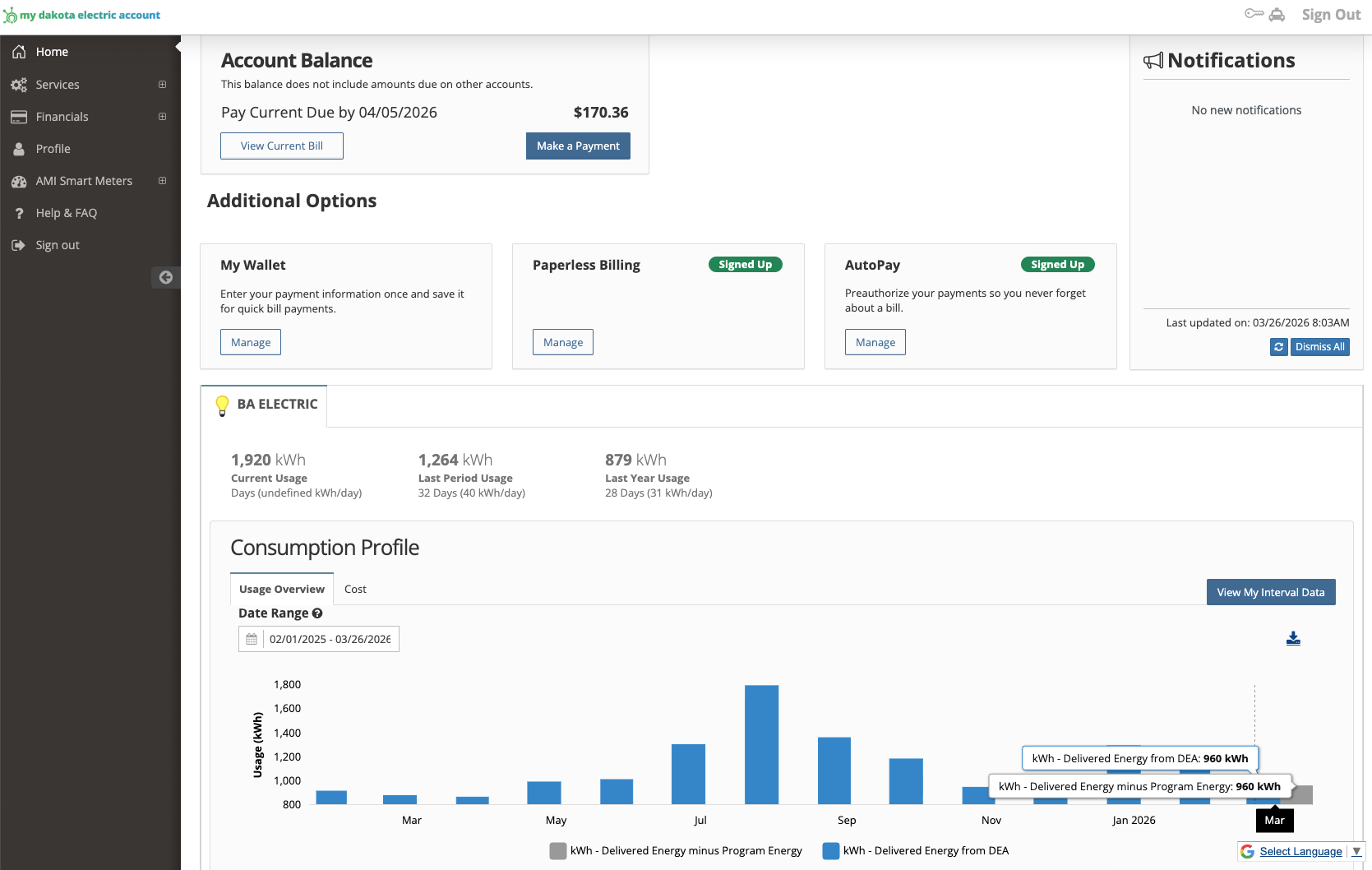Click the Make a Payment button
Image resolution: width=1372 pixels, height=870 pixels.
tap(578, 146)
